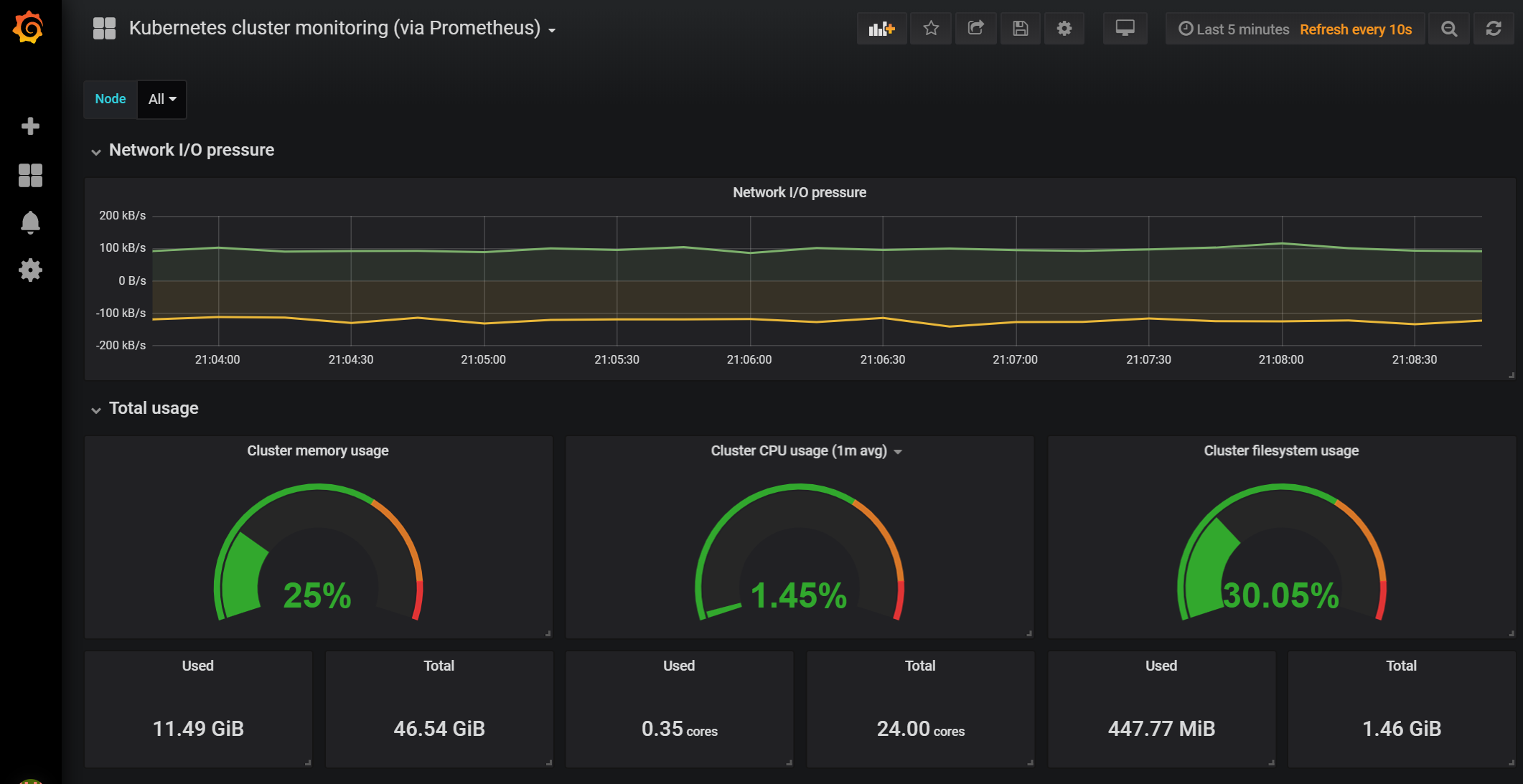
Task: Refresh the dashboard now
Action: click(1494, 29)
